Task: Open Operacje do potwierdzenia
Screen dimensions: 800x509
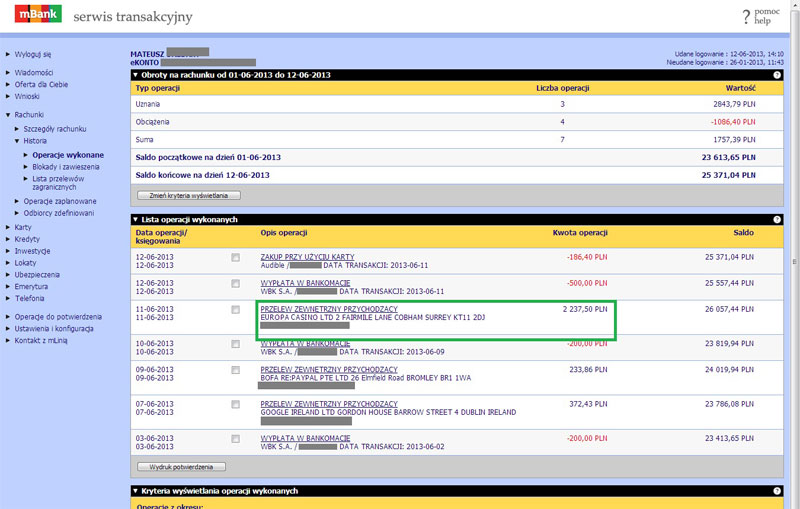Action: (x=58, y=317)
